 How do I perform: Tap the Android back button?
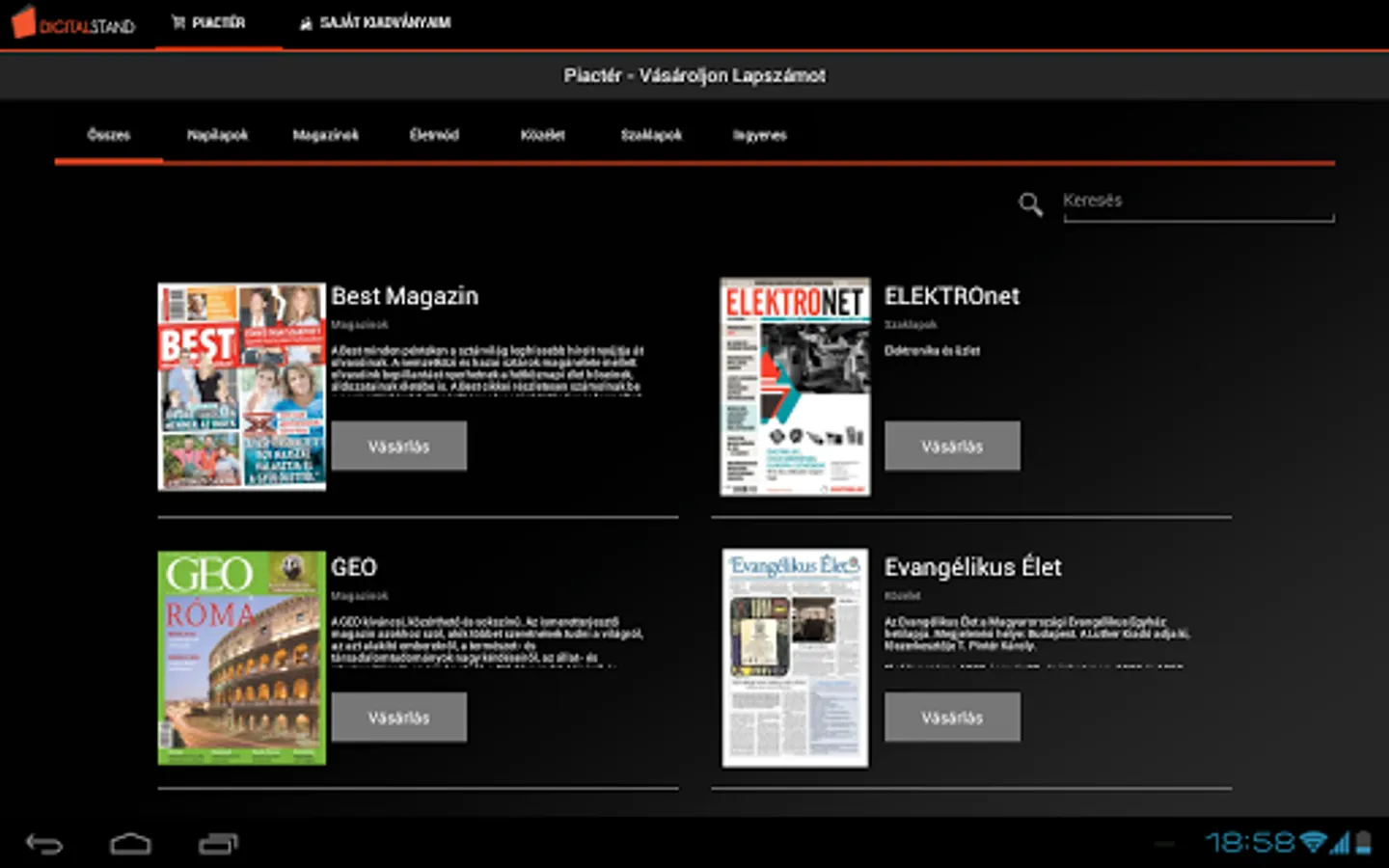(x=44, y=844)
